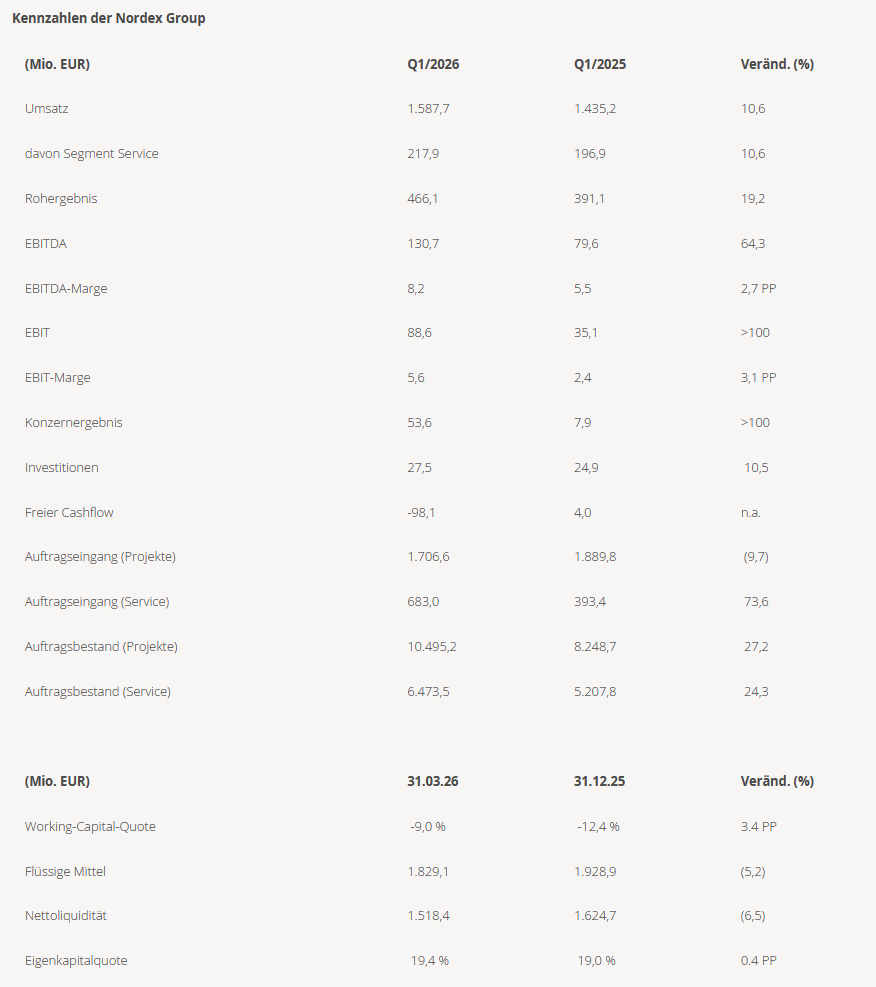Click the Auftragsbestand (Projekte) value 10.495,2
This screenshot has width=876, height=987.
432,646
